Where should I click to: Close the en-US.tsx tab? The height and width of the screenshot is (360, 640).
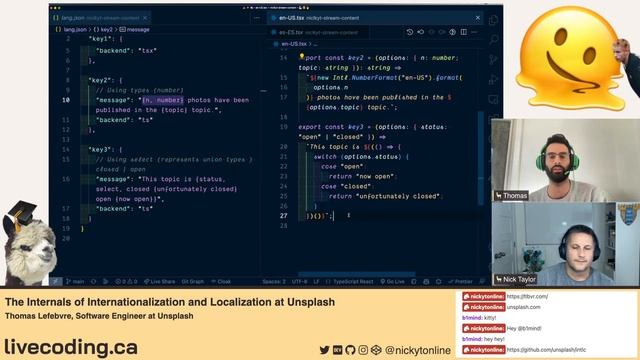[x=478, y=18]
